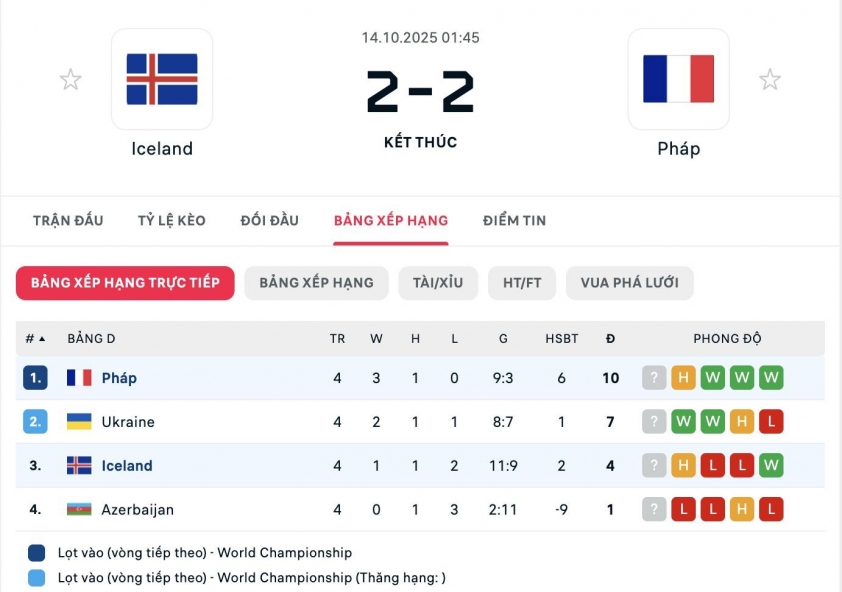Go to the ĐIỂM TIN tab

click(514, 220)
